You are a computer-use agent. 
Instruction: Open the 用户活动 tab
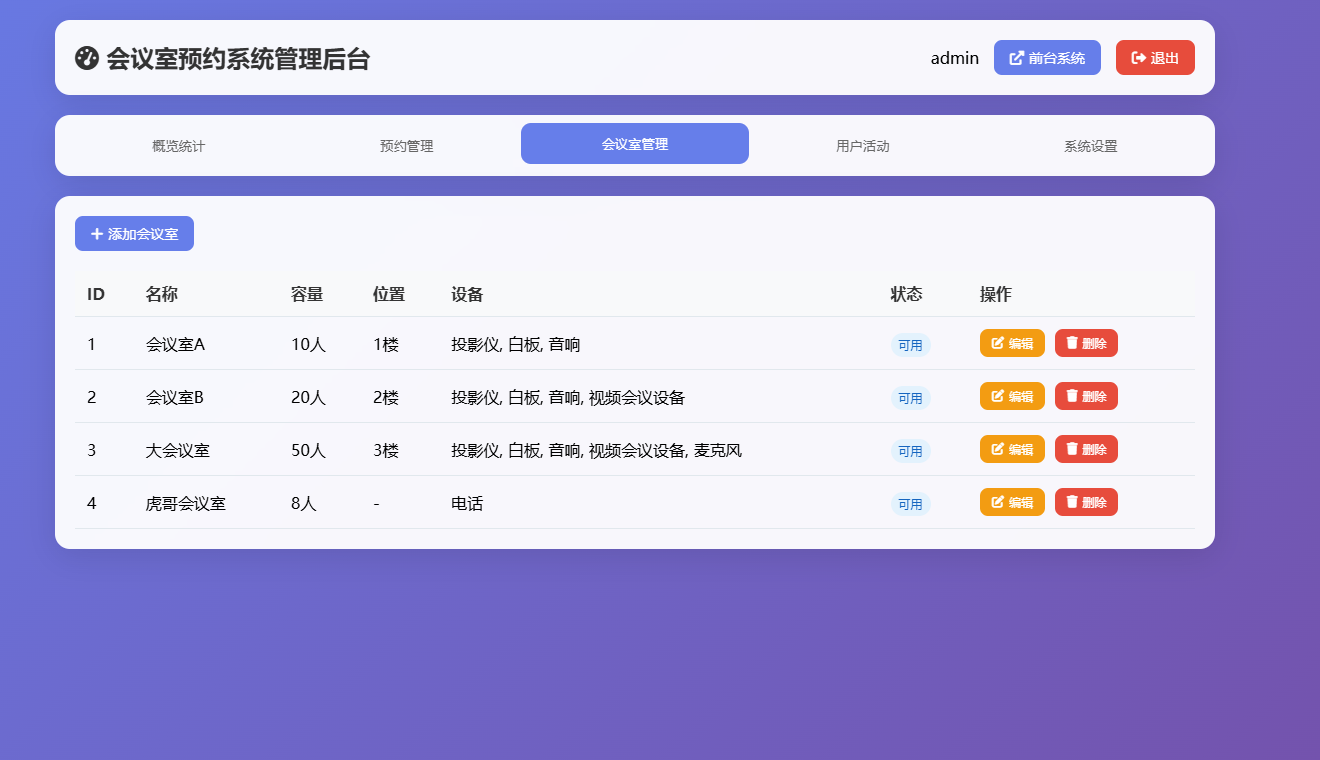(x=862, y=144)
